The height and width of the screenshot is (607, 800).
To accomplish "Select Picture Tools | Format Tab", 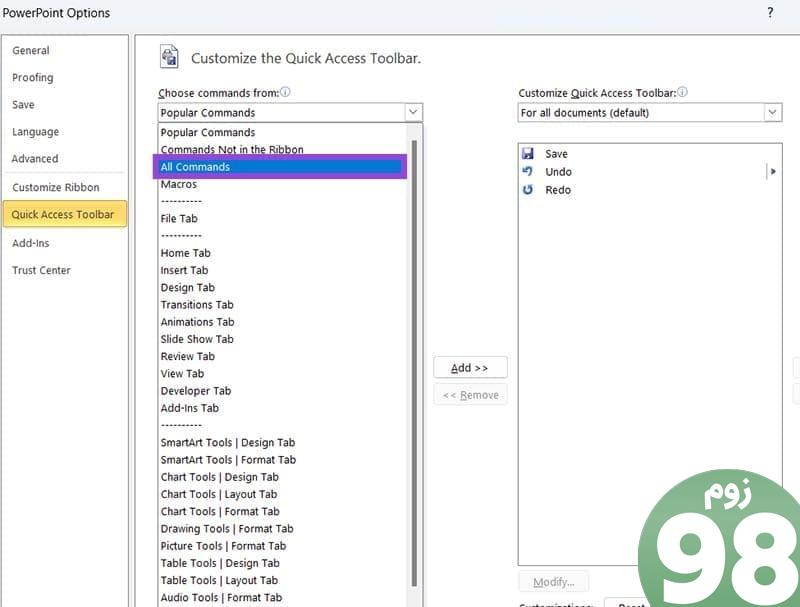I will (283, 546).
